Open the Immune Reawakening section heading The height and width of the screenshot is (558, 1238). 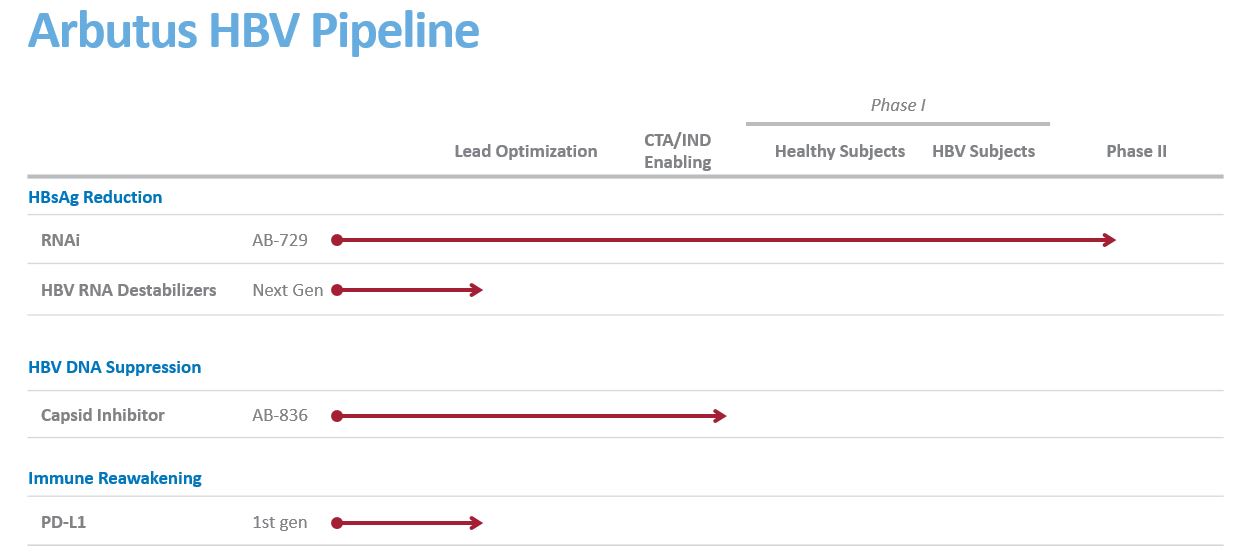pyautogui.click(x=114, y=478)
